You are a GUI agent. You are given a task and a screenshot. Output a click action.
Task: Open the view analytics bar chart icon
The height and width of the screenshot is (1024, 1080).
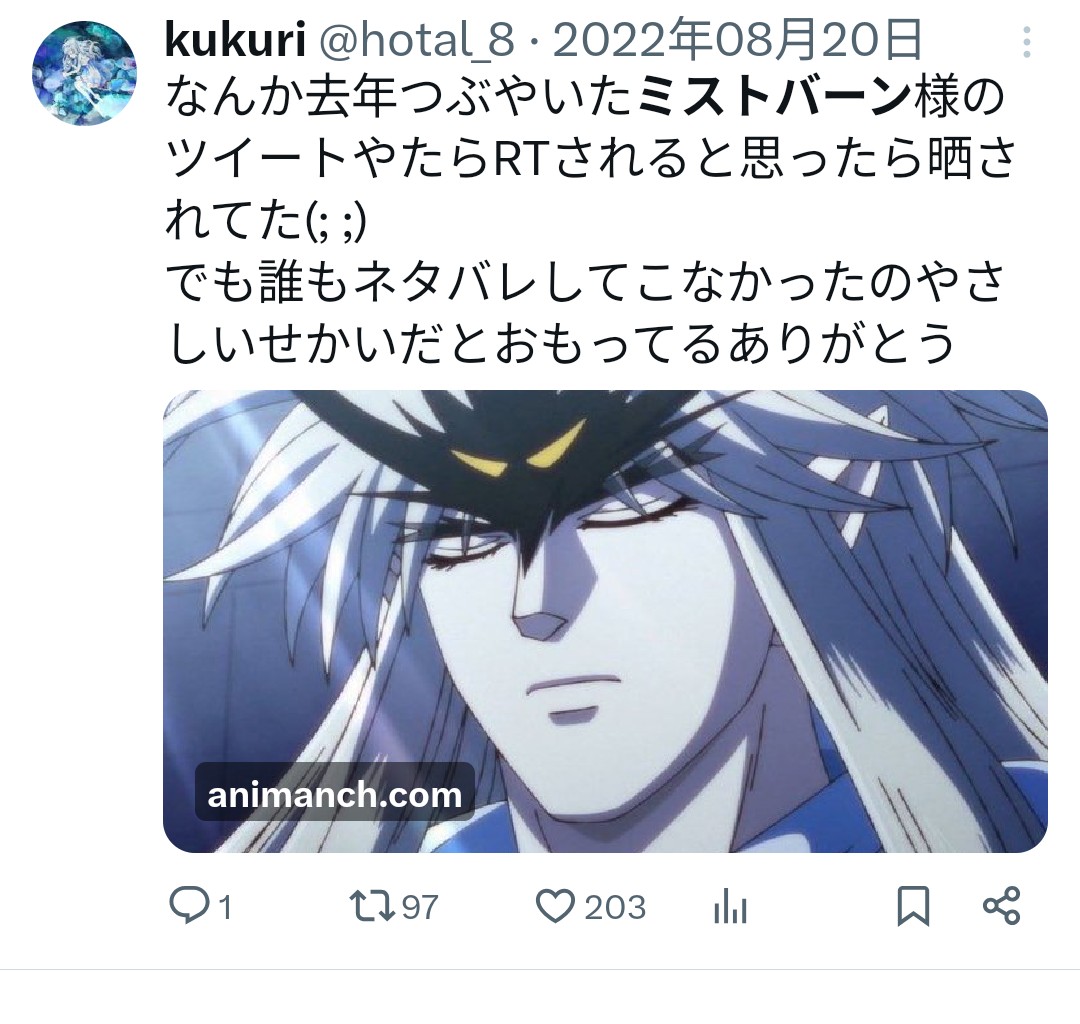[x=731, y=906]
